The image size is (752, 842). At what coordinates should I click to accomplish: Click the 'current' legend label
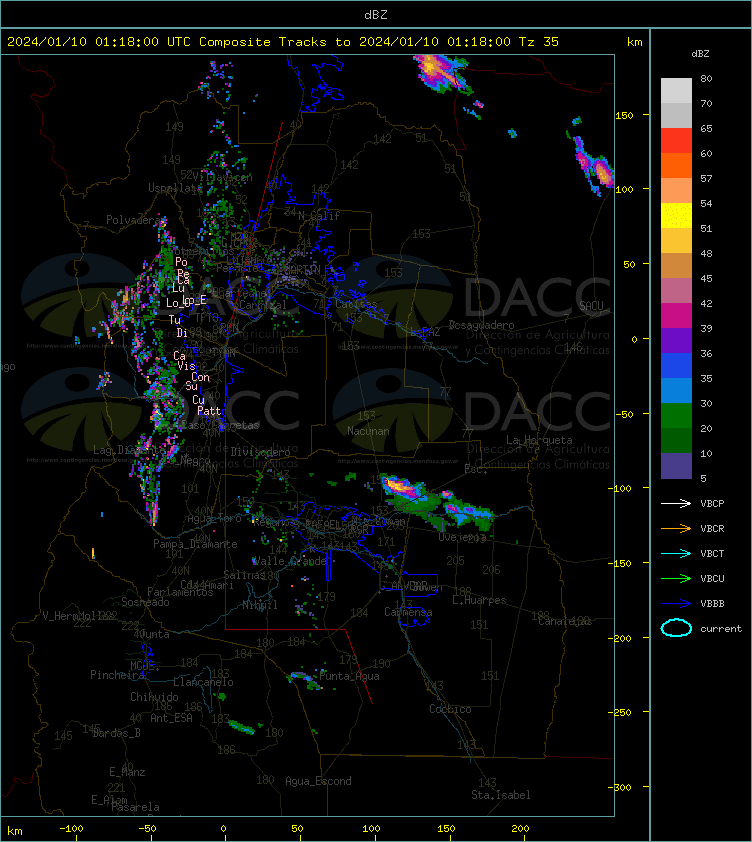coord(721,628)
